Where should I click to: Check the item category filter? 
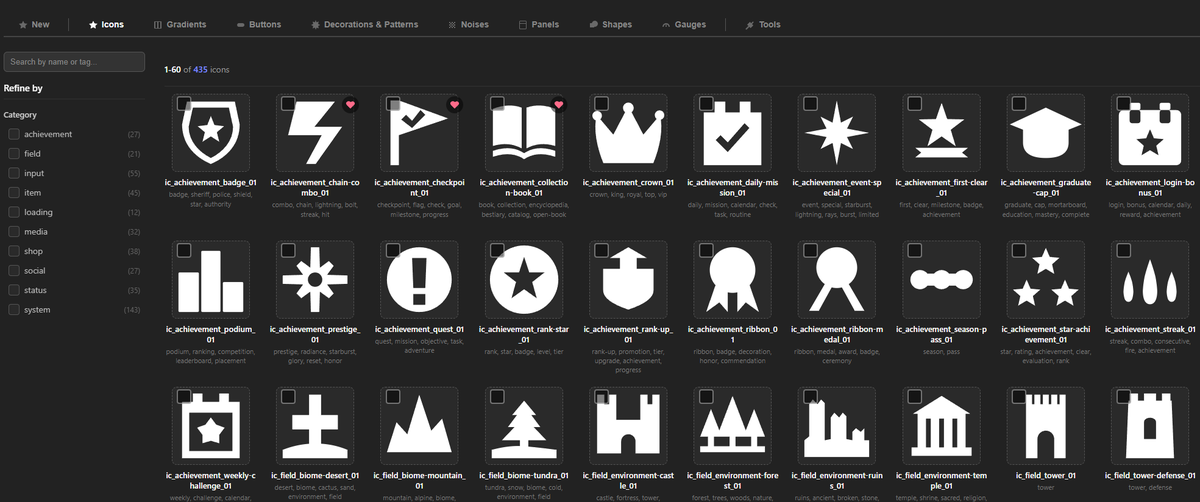pyautogui.click(x=14, y=192)
